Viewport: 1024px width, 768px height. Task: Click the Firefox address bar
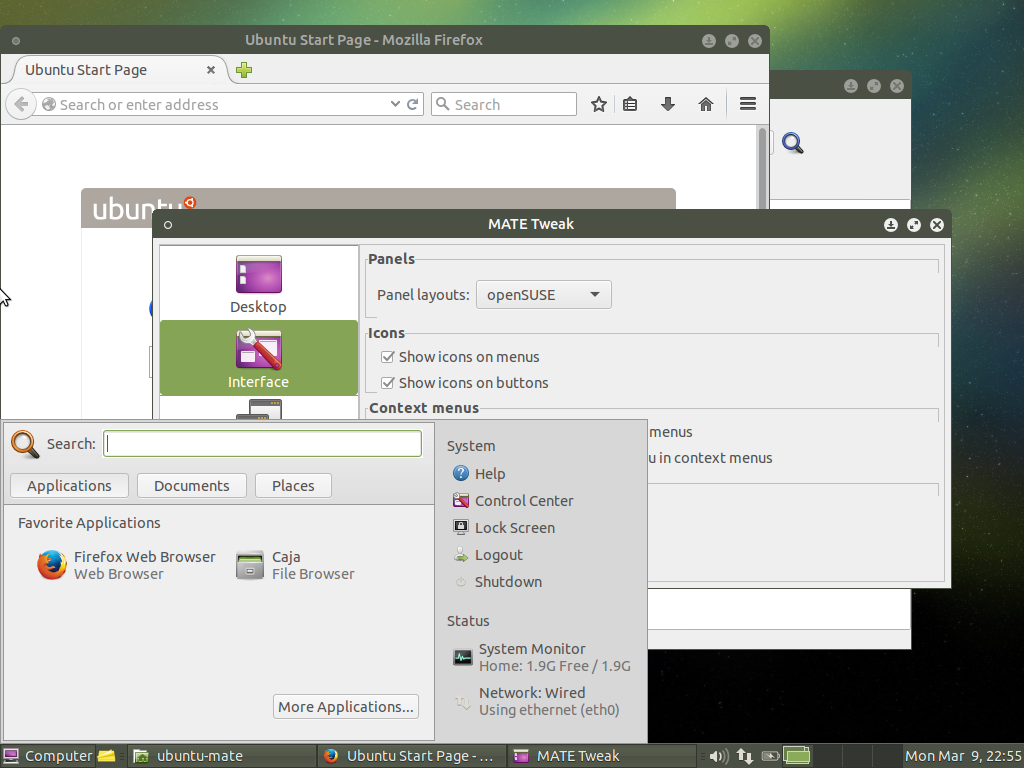click(x=222, y=104)
